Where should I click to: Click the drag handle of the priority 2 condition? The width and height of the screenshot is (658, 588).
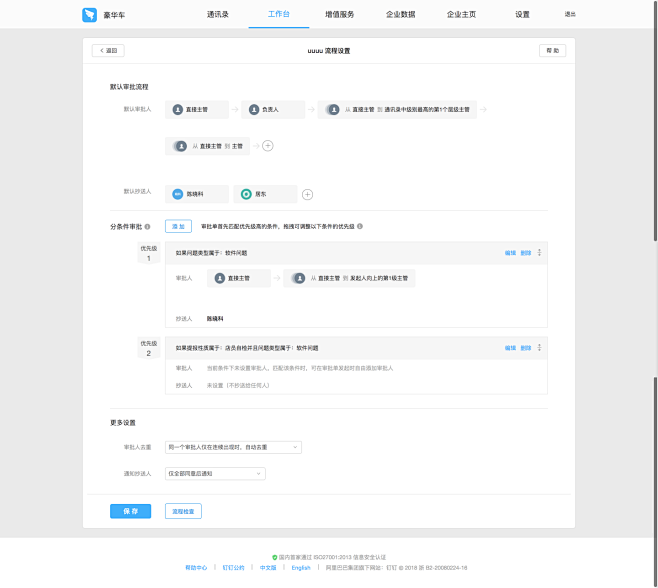[539, 348]
